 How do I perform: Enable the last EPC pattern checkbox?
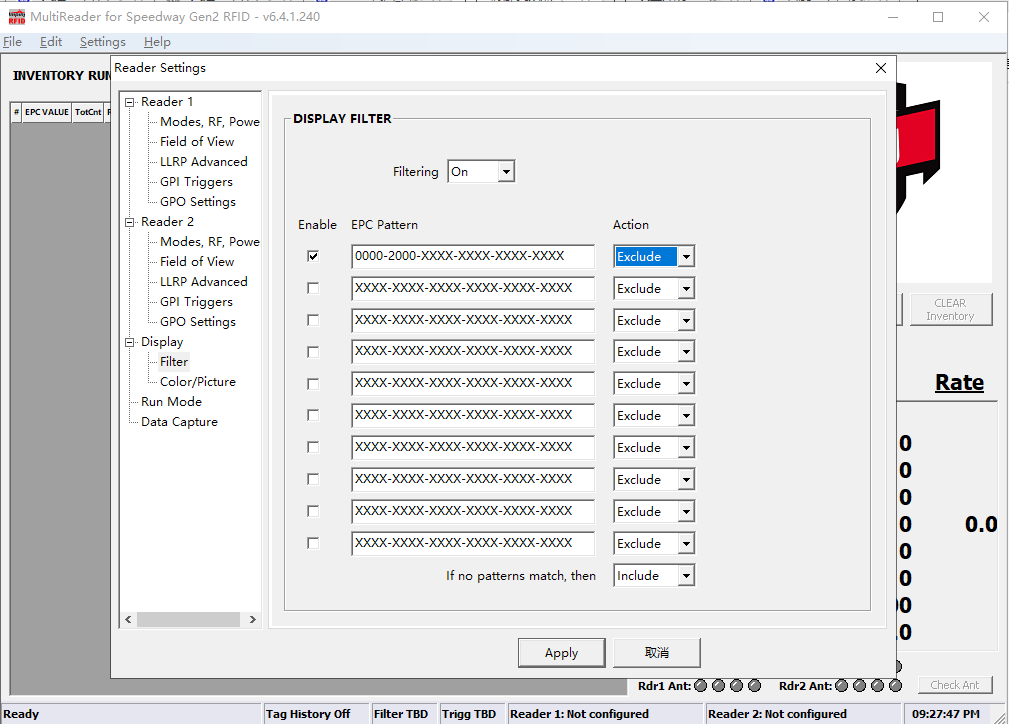coord(313,544)
